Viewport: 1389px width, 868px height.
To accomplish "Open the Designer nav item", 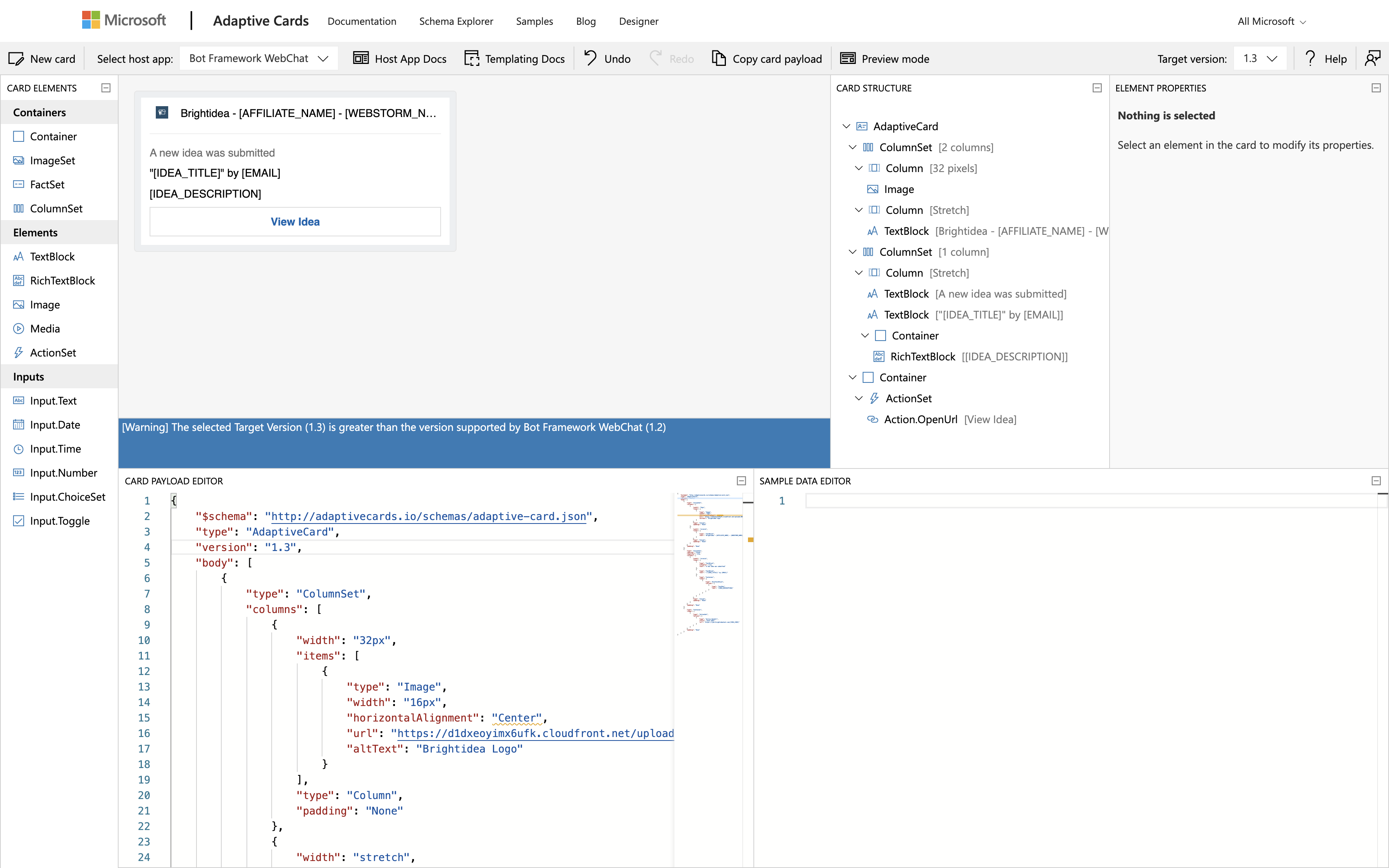I will (x=638, y=21).
